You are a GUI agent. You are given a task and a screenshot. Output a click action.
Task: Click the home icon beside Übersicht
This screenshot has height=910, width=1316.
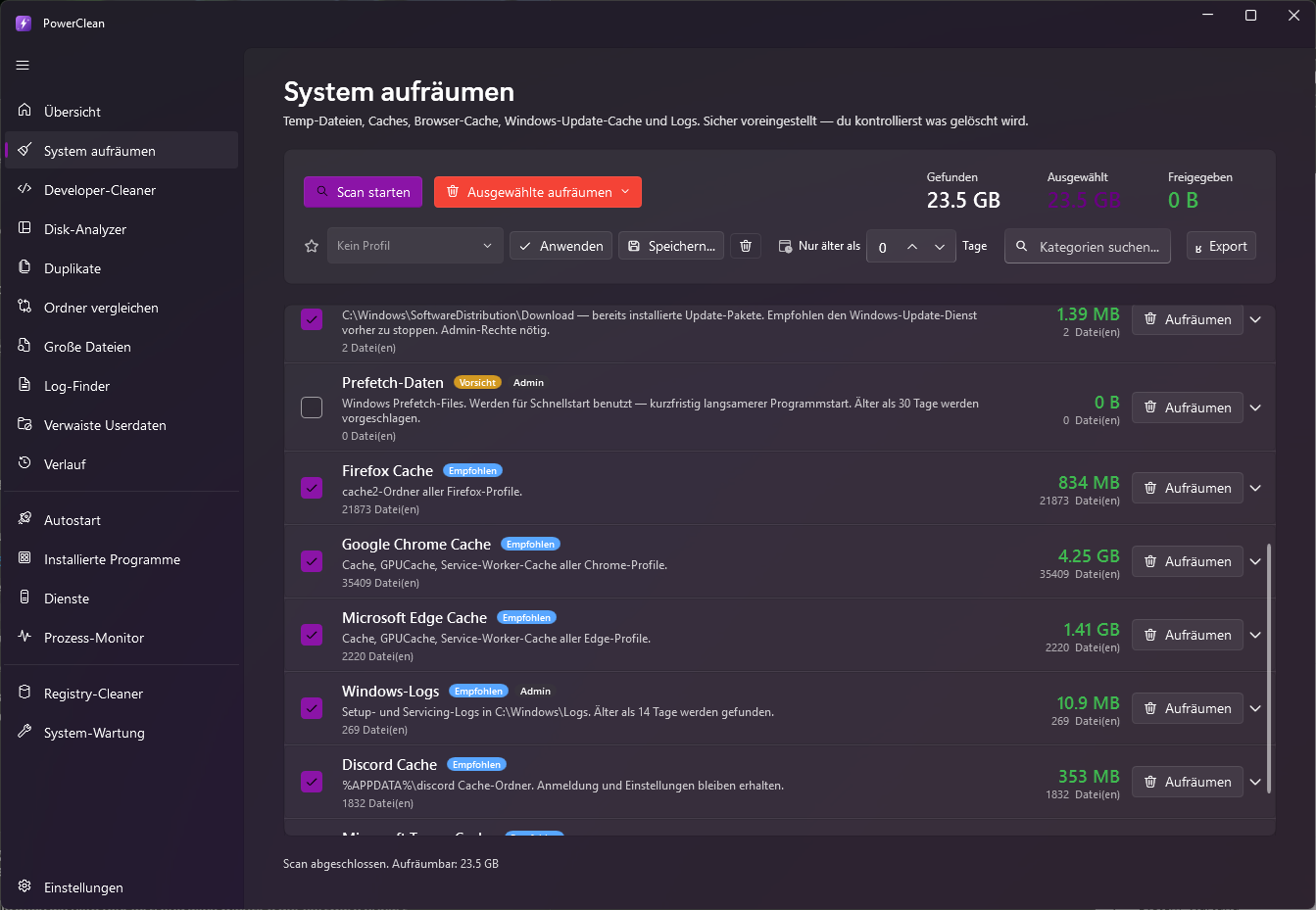24,111
